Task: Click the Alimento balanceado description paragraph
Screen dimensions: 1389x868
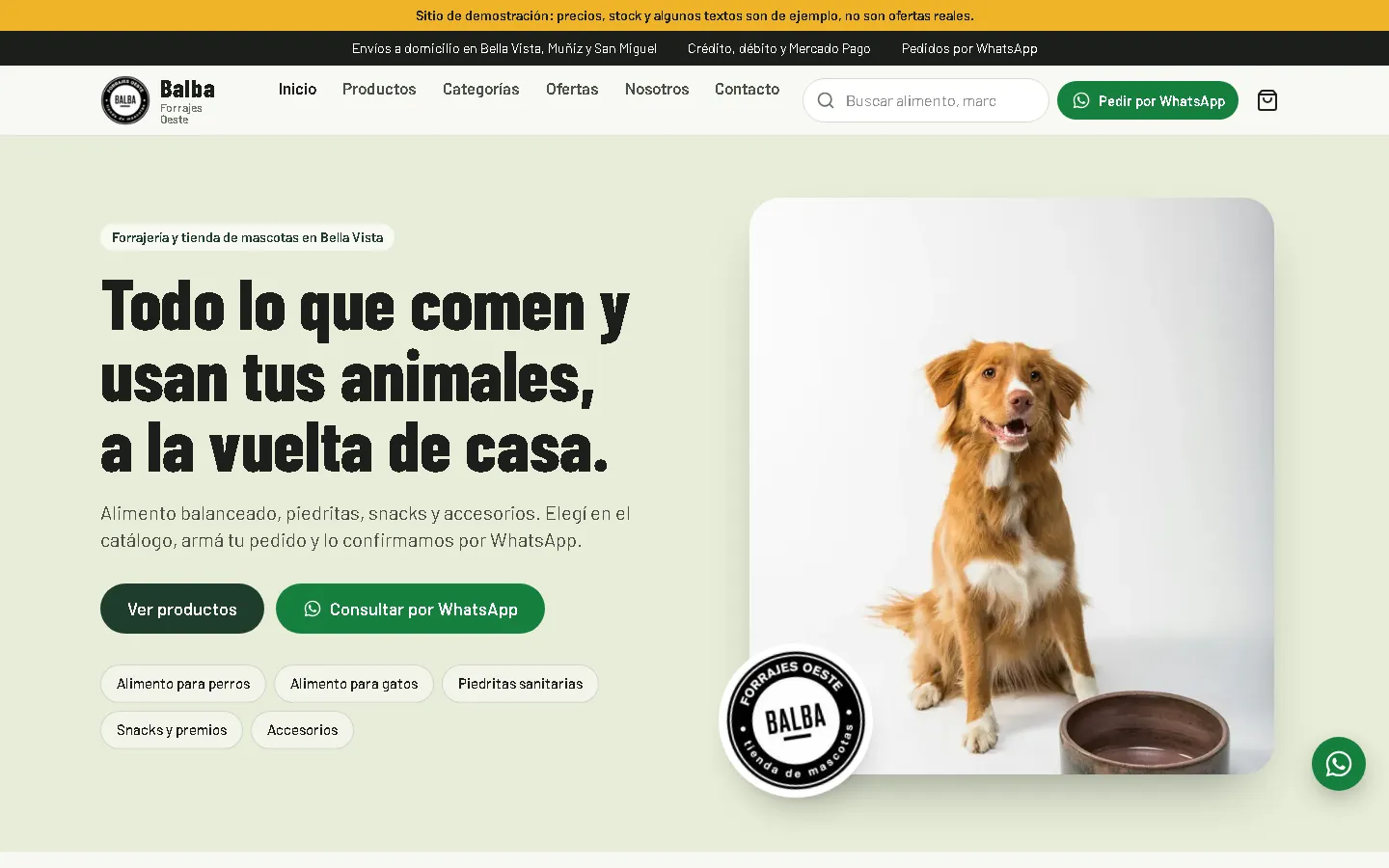Action: 366,527
